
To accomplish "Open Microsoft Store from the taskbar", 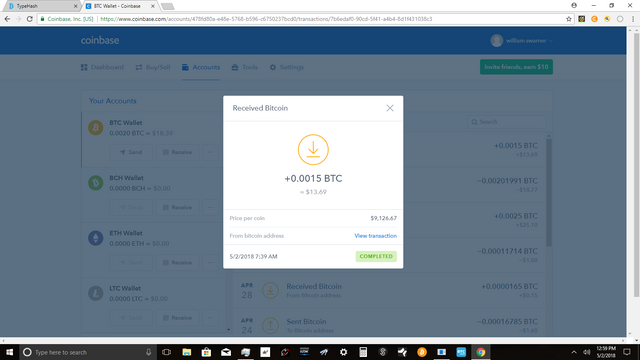I will [206, 352].
